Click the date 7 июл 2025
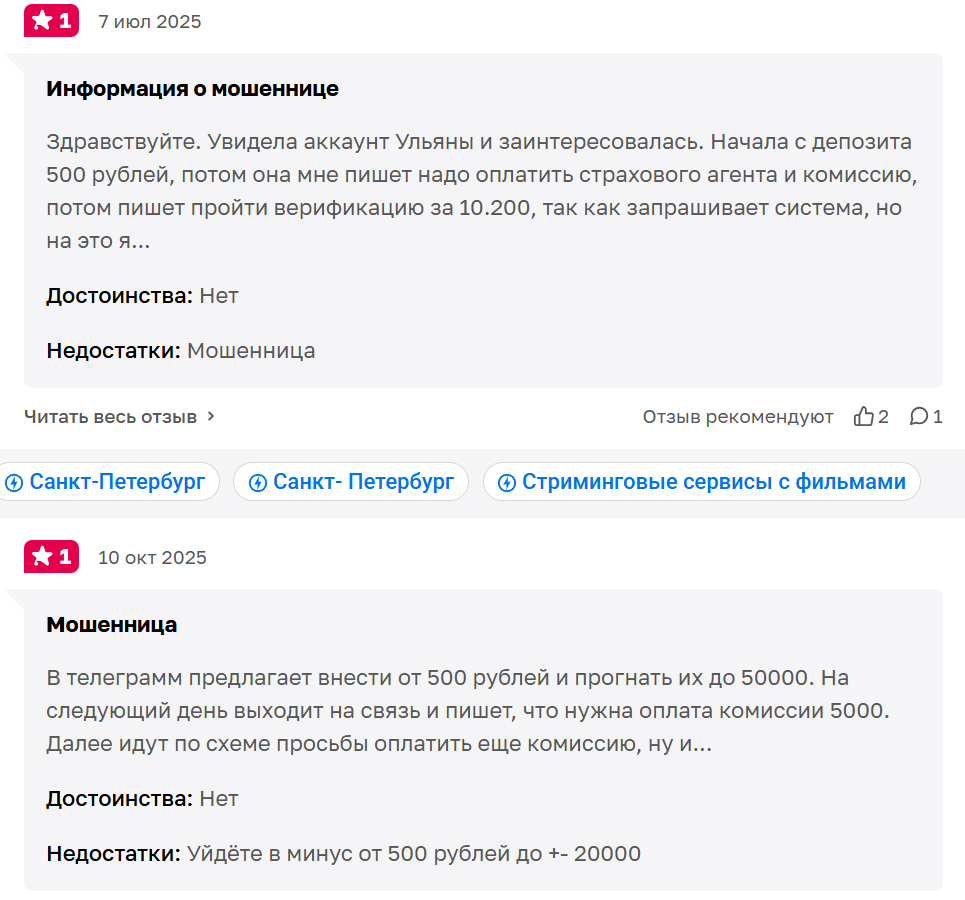The height and width of the screenshot is (900, 965). point(148,20)
